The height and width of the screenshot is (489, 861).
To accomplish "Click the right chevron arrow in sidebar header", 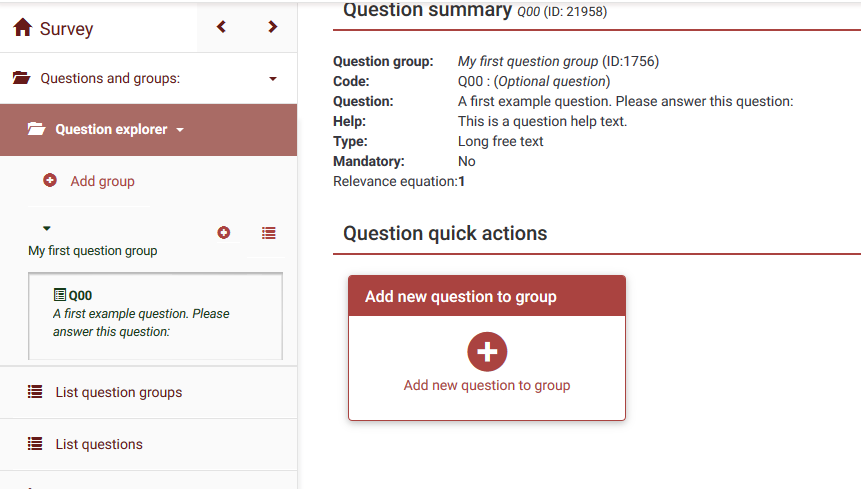I will [272, 27].
